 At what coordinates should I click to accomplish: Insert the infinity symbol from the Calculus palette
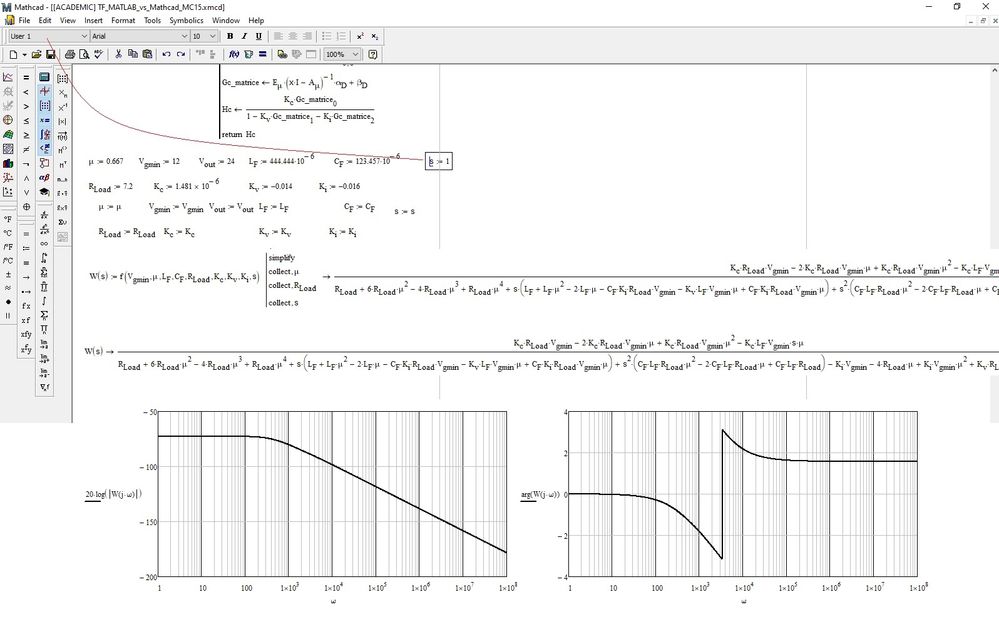point(44,243)
